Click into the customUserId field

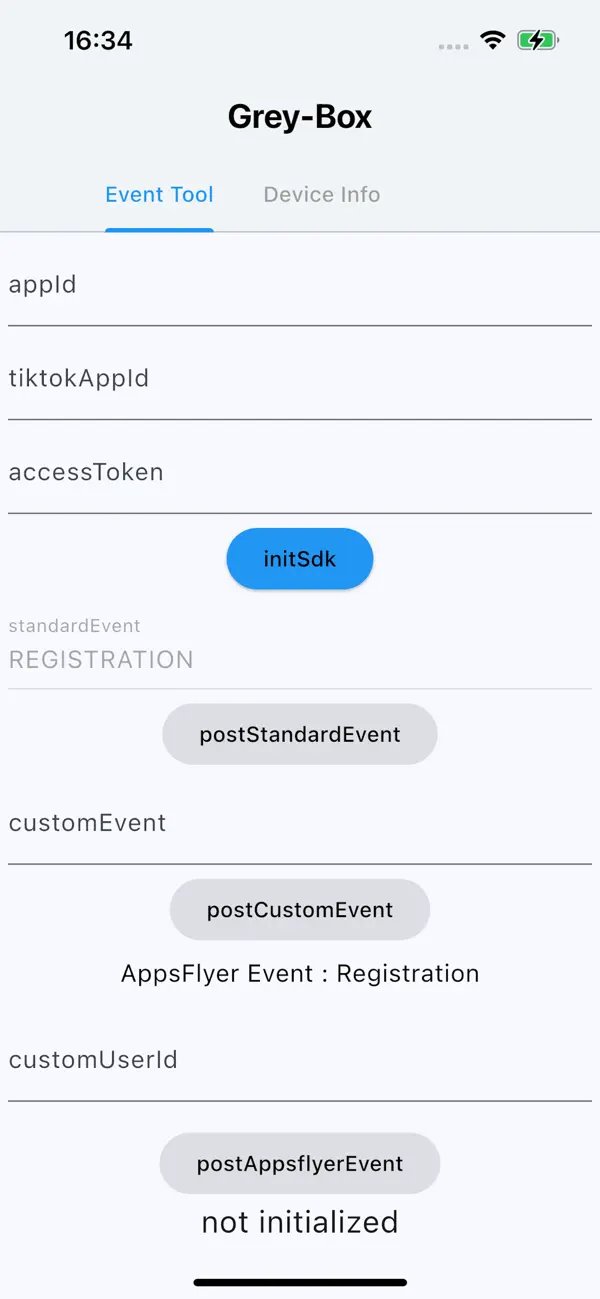(x=300, y=1060)
